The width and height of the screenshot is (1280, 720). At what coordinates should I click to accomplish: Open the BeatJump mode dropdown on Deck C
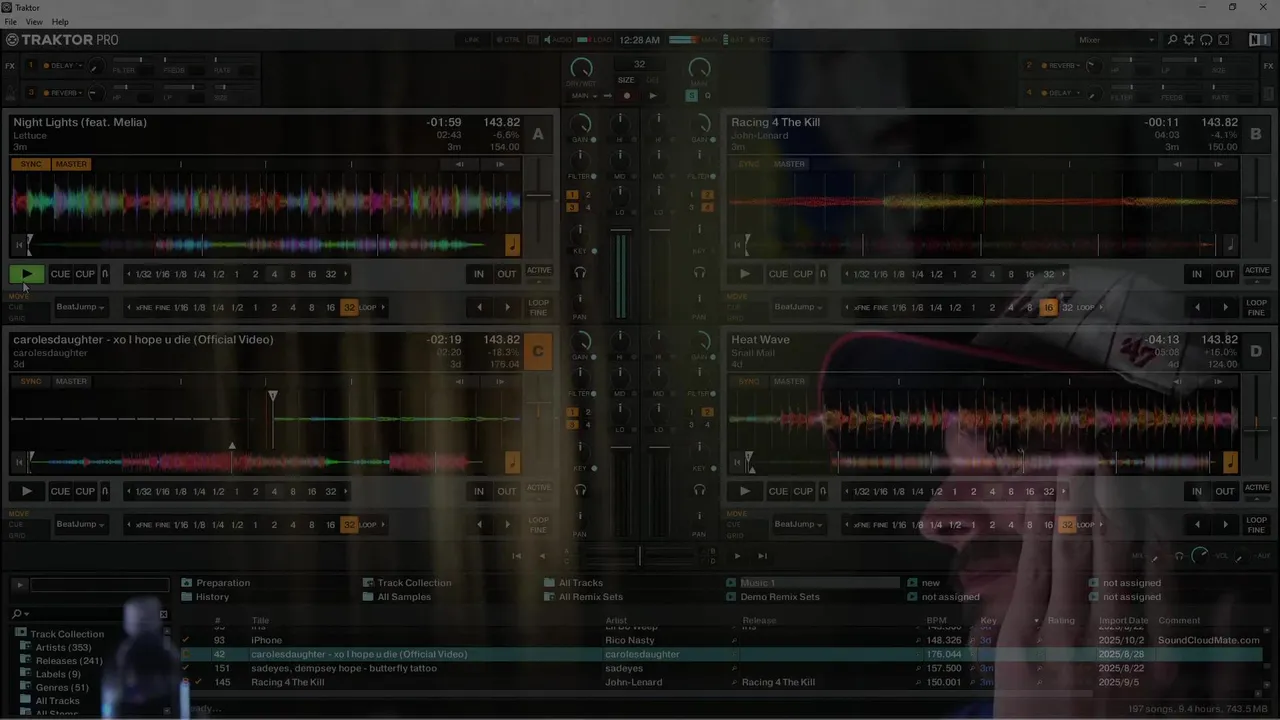coord(81,524)
